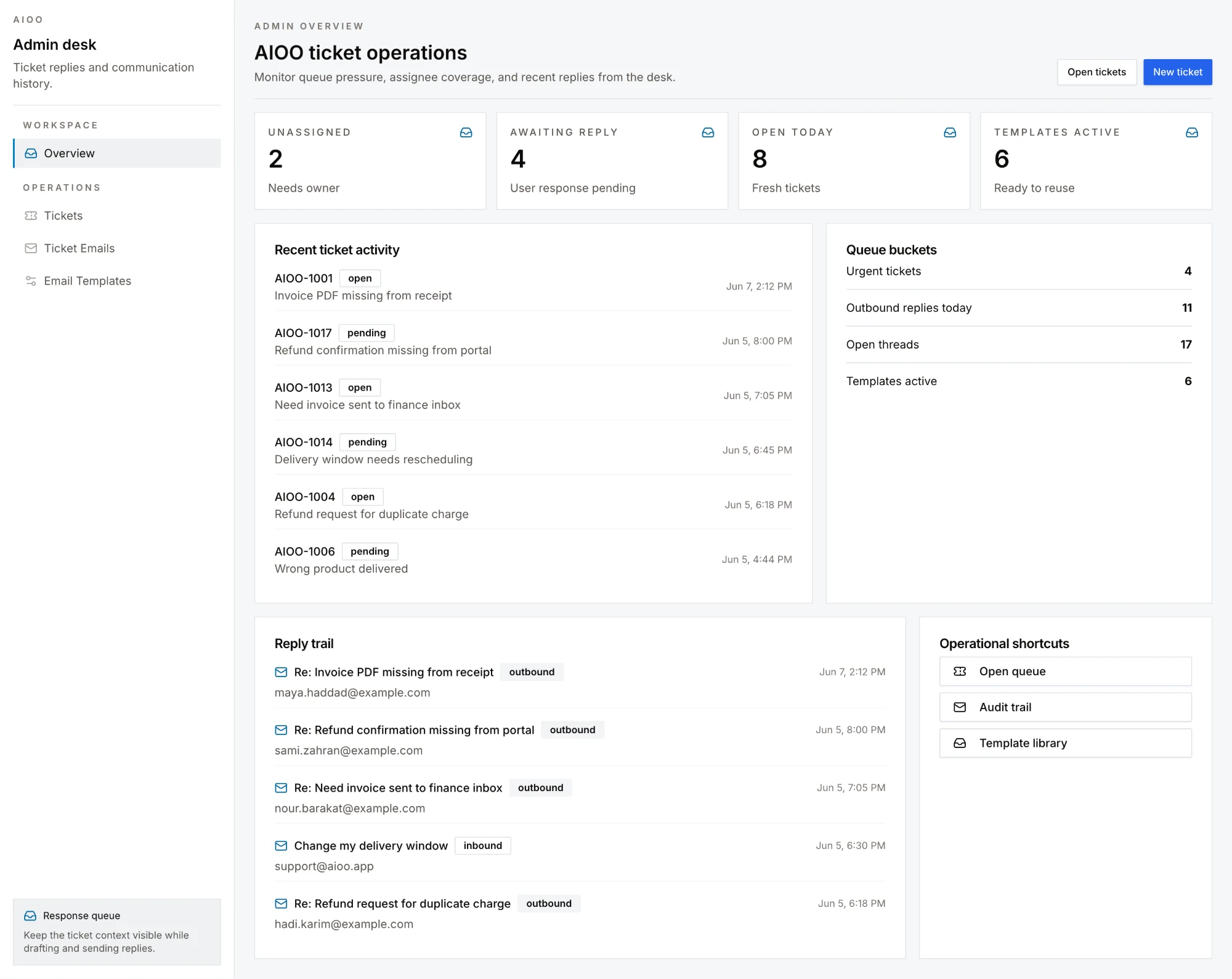Screen dimensions: 1232x979
Task: Click the pending status badge on AIOO-1017
Action: pos(367,333)
